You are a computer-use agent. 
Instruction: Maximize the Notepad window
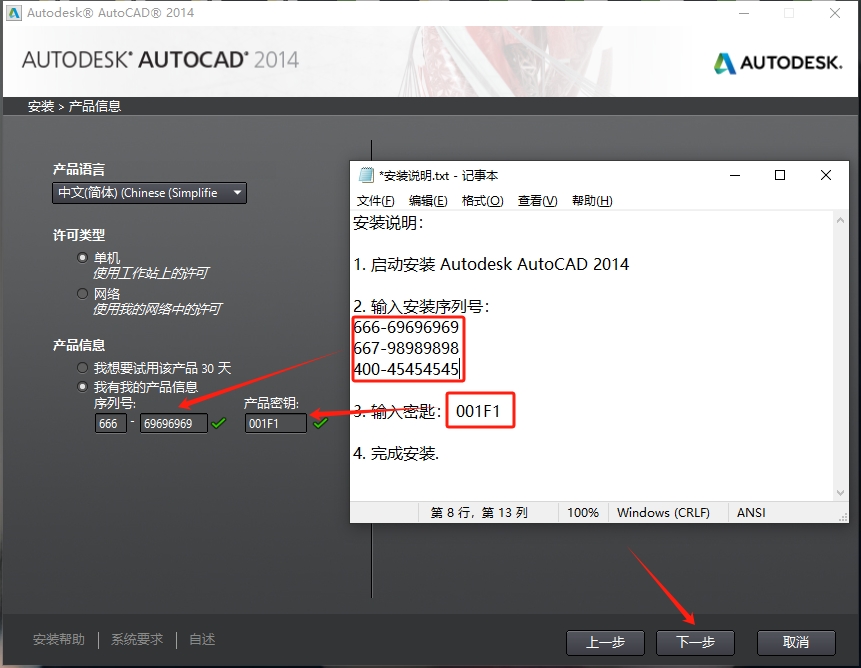click(x=780, y=175)
